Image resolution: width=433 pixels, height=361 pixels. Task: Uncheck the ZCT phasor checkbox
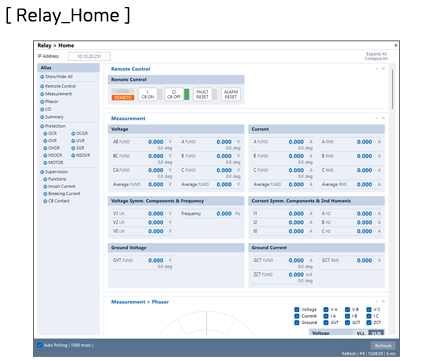click(369, 322)
